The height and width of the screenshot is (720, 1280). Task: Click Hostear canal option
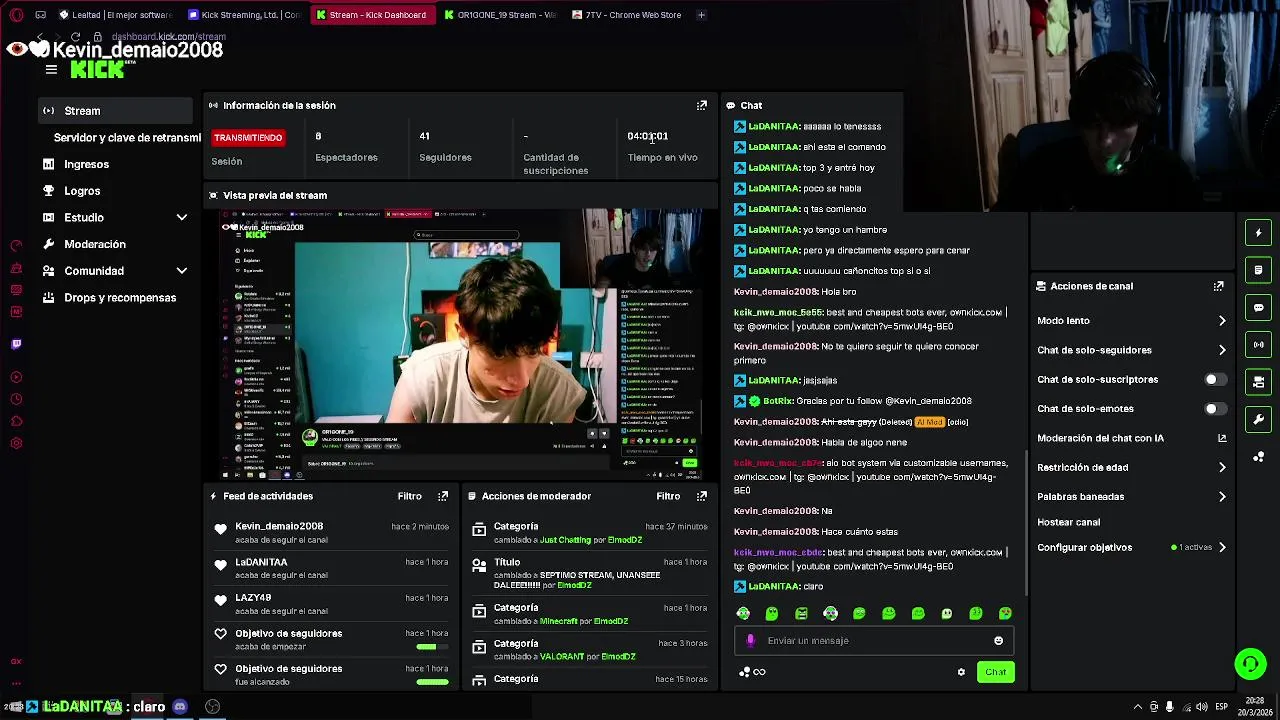point(1068,522)
